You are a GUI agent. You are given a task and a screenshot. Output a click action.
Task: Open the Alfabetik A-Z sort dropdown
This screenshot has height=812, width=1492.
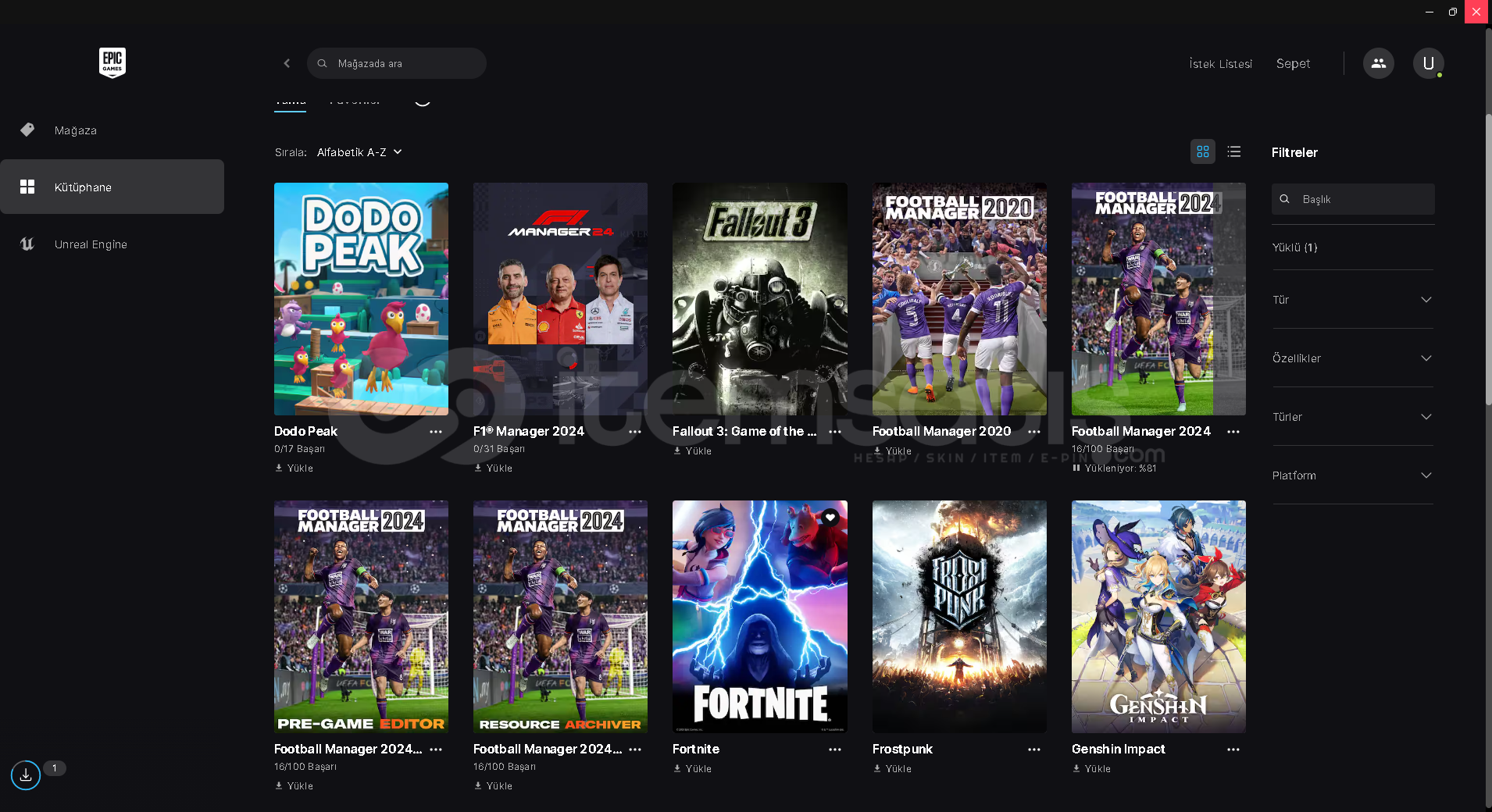tap(359, 152)
